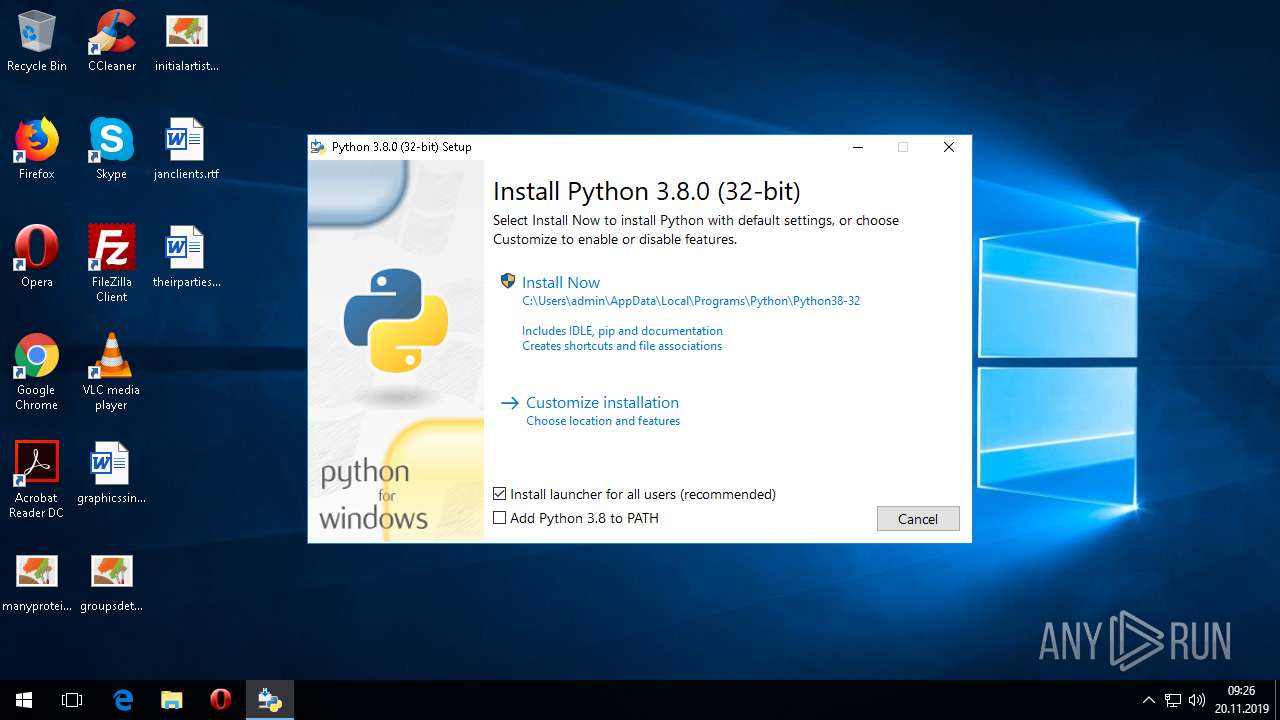The width and height of the screenshot is (1280, 720).
Task: Select the Python installer taskbar button
Action: pos(270,700)
